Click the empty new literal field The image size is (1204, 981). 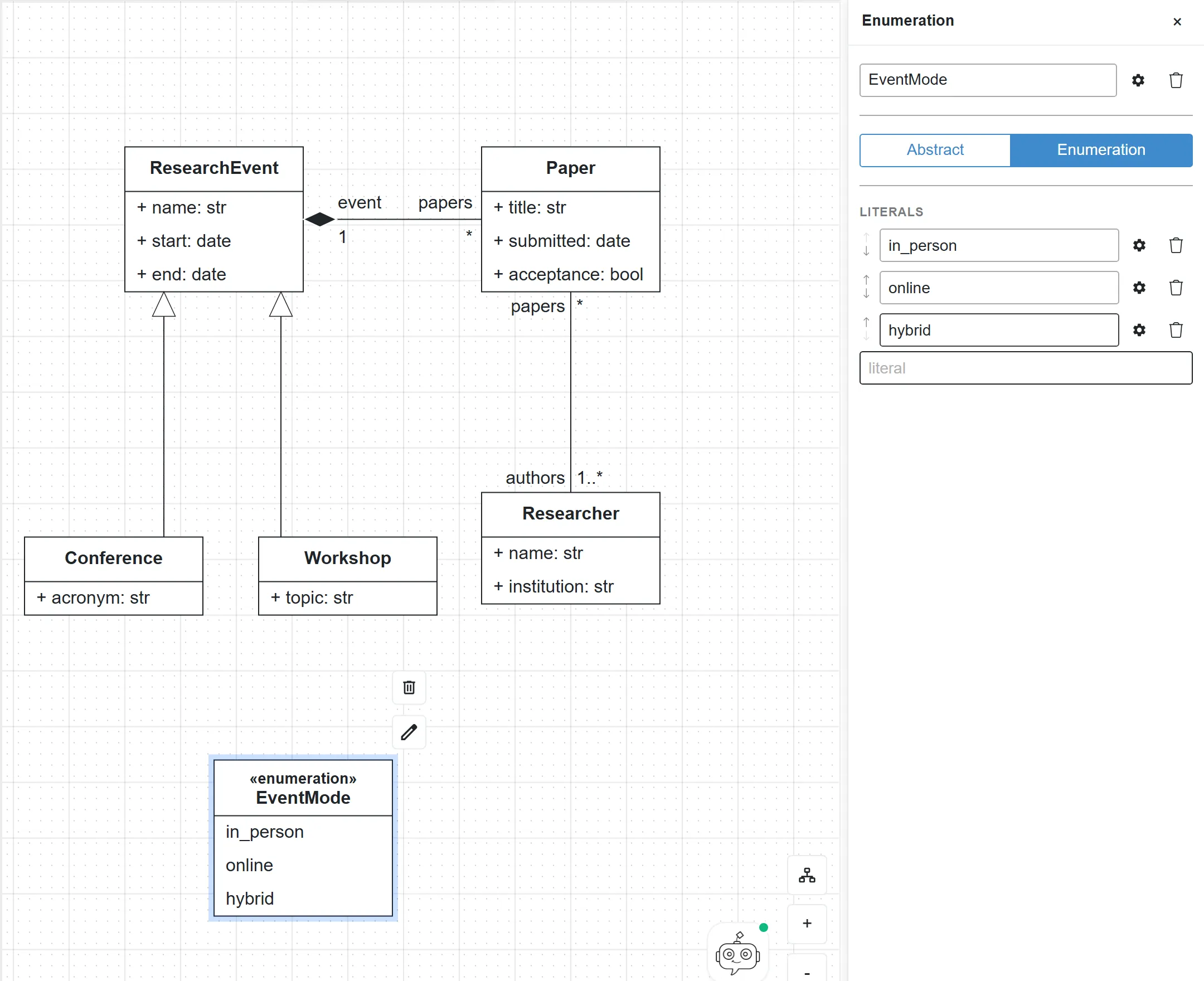point(1026,368)
